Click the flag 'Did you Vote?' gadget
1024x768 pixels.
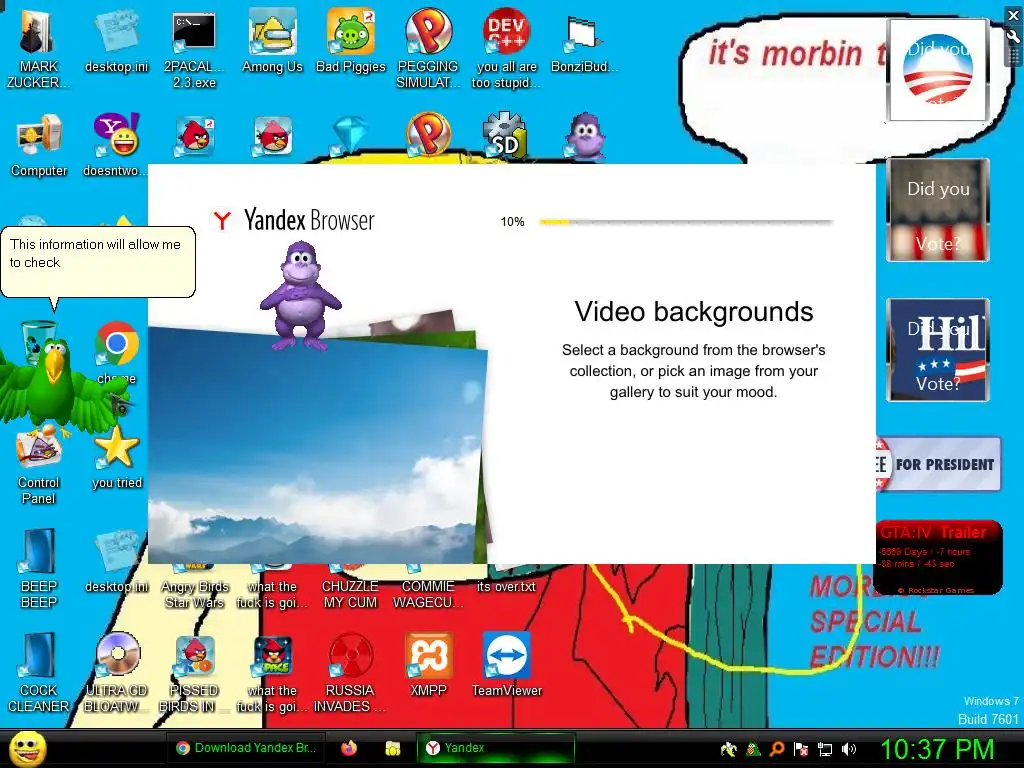(938, 210)
